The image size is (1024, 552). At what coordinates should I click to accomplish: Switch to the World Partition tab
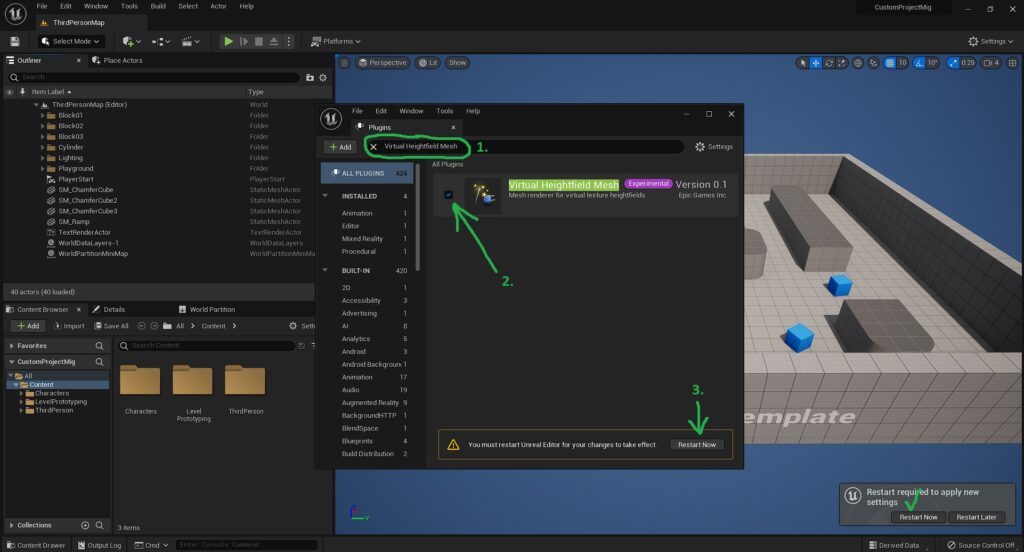tap(206, 309)
